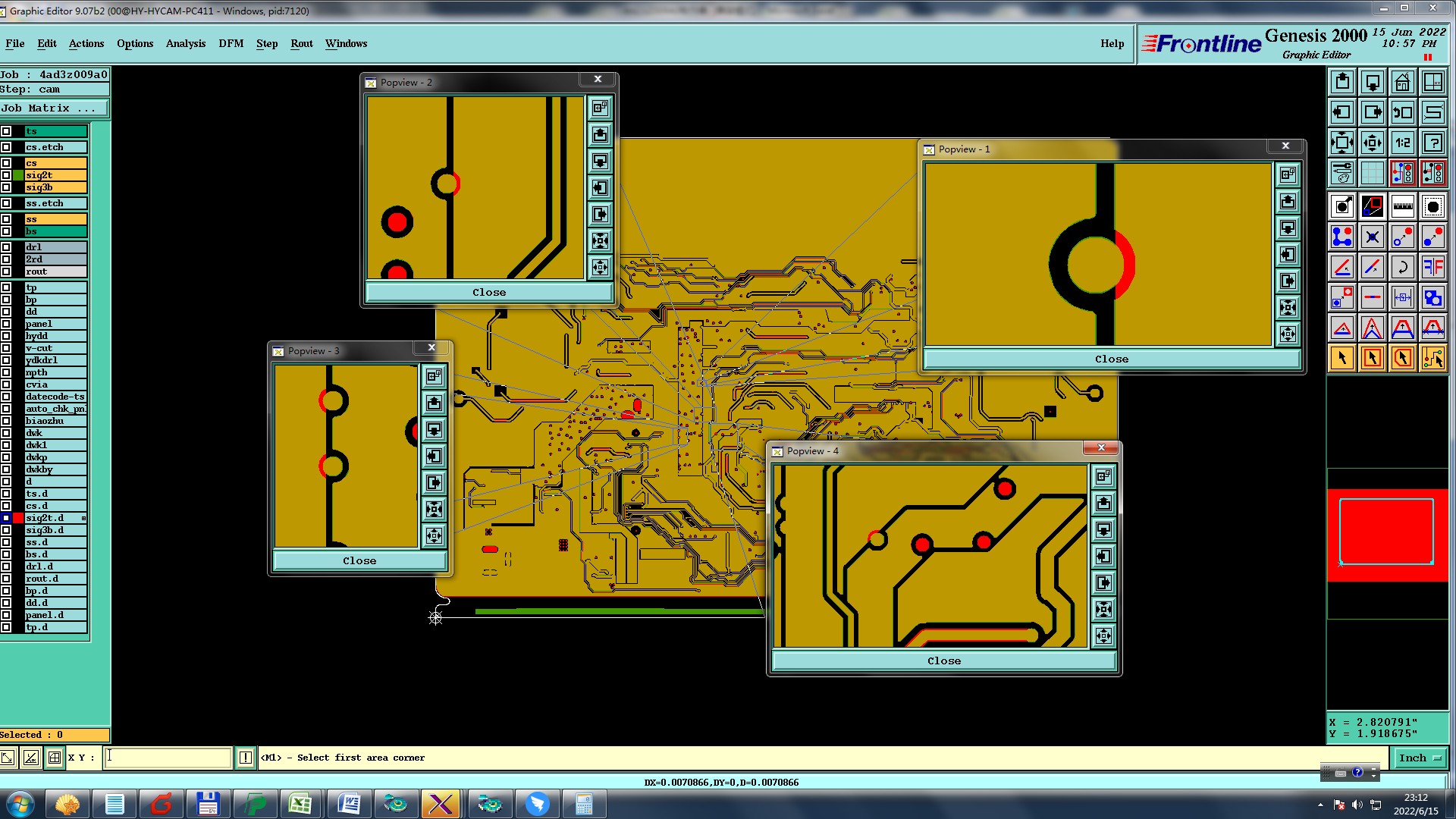
Task: Select the mirror F tool icon
Action: coord(1432,267)
